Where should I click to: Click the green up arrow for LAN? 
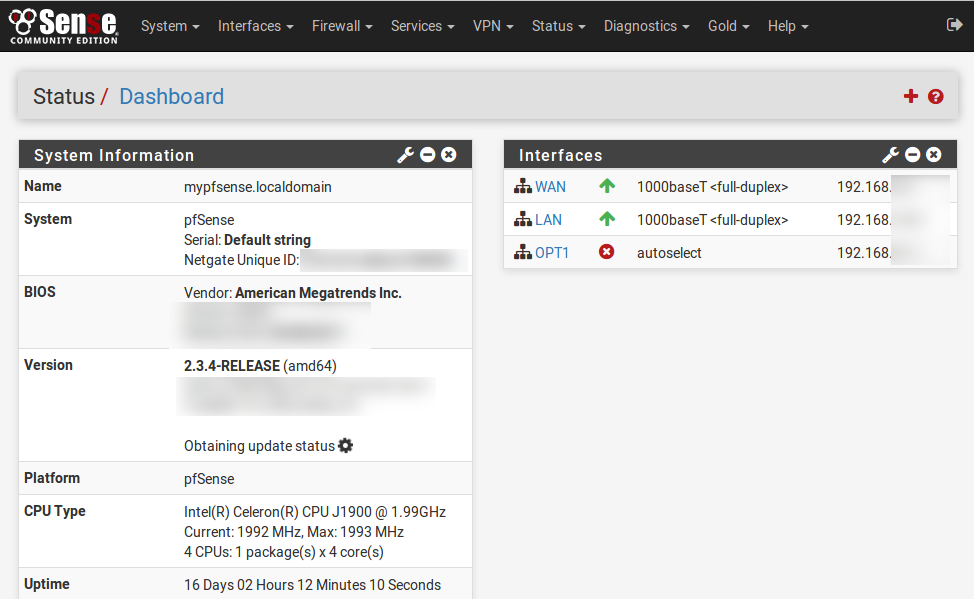tap(607, 219)
